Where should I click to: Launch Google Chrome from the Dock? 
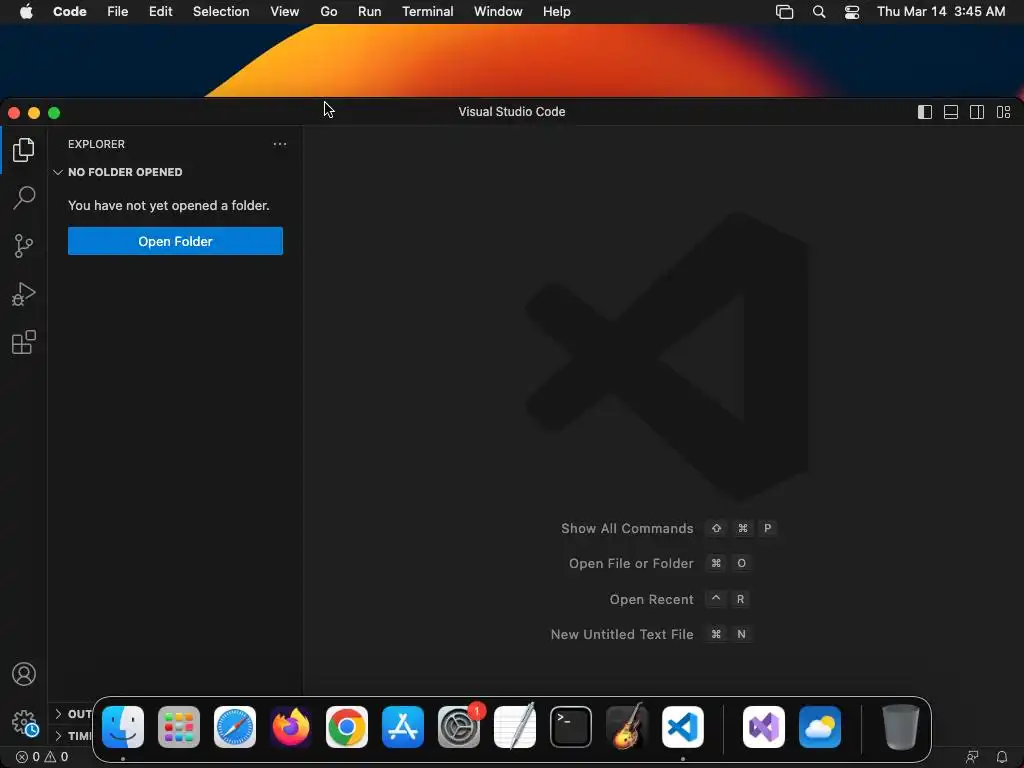point(347,727)
